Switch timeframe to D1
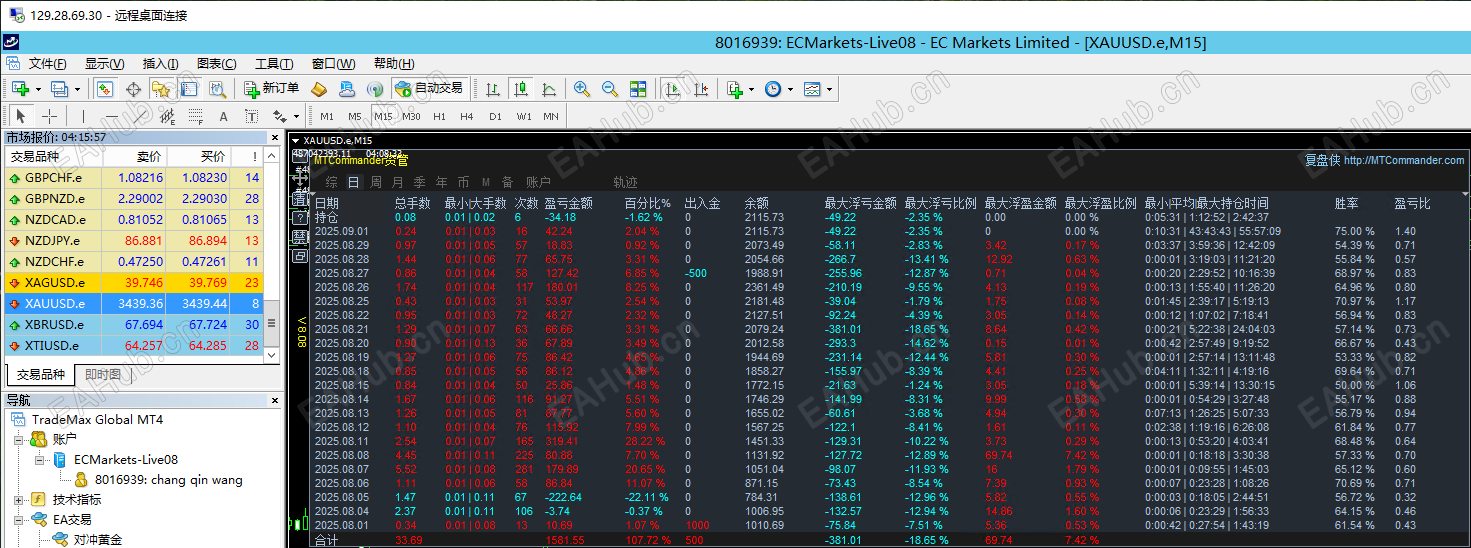Image resolution: width=1471 pixels, height=548 pixels. coord(495,116)
